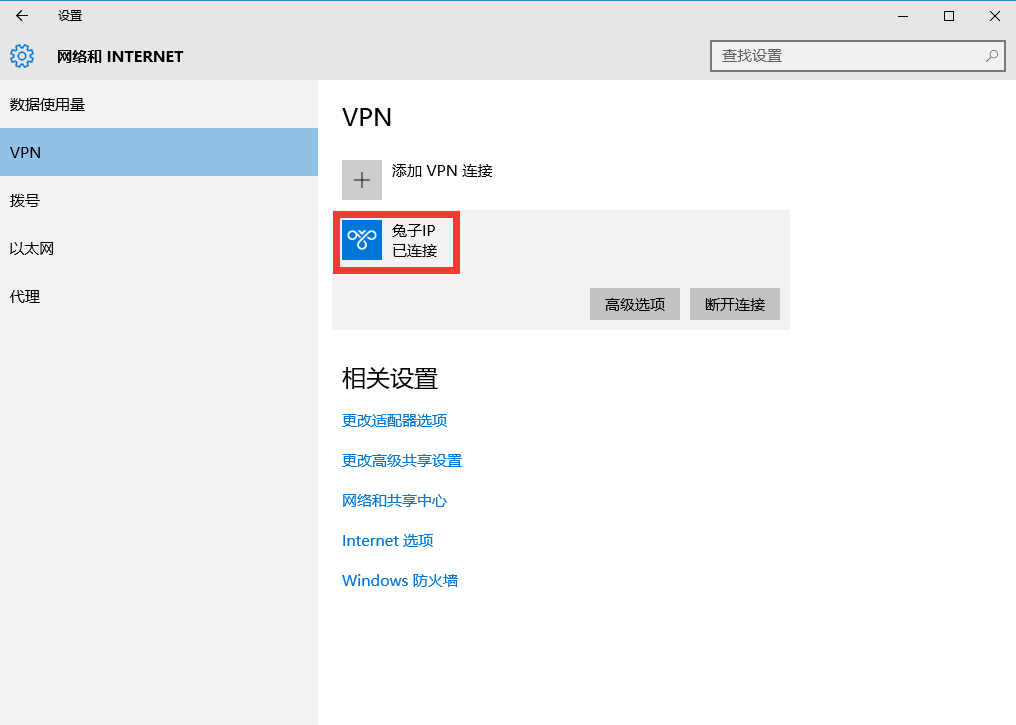Open 更改高级共享设置 link
This screenshot has width=1016, height=725.
click(x=401, y=460)
